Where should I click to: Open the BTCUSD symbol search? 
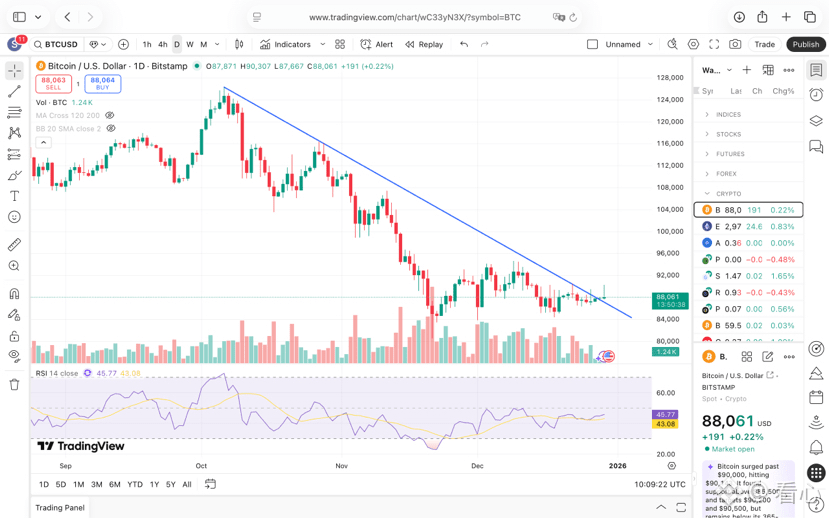click(x=56, y=44)
